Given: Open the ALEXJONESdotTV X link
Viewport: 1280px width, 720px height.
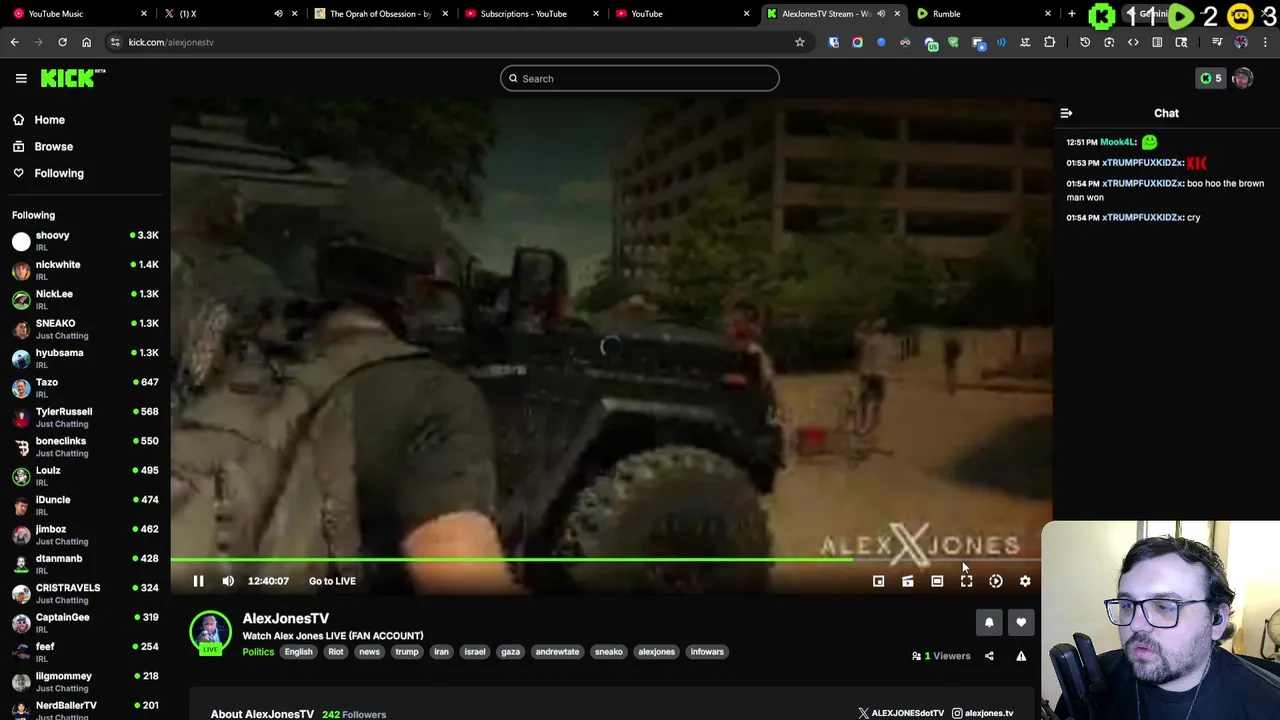Looking at the screenshot, I should 901,713.
